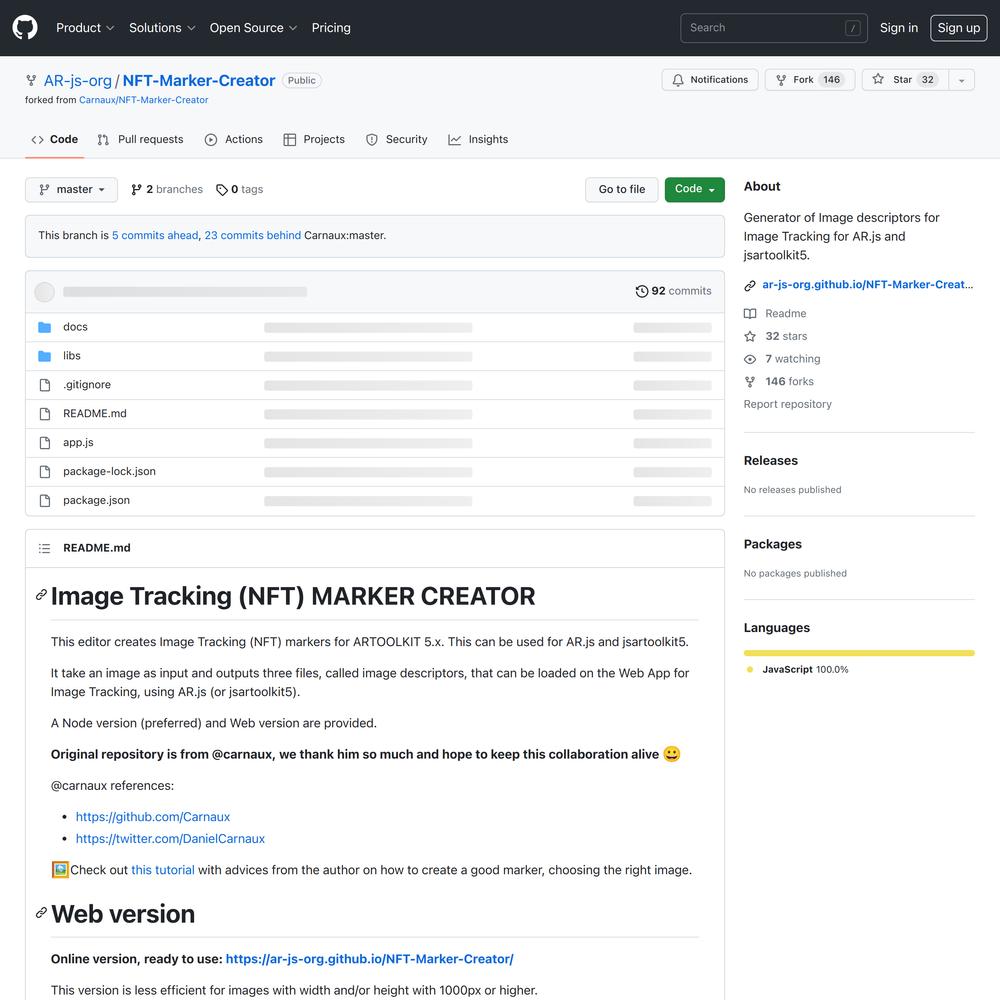Click the package.json file icon
The width and height of the screenshot is (1000, 1000).
(45, 501)
